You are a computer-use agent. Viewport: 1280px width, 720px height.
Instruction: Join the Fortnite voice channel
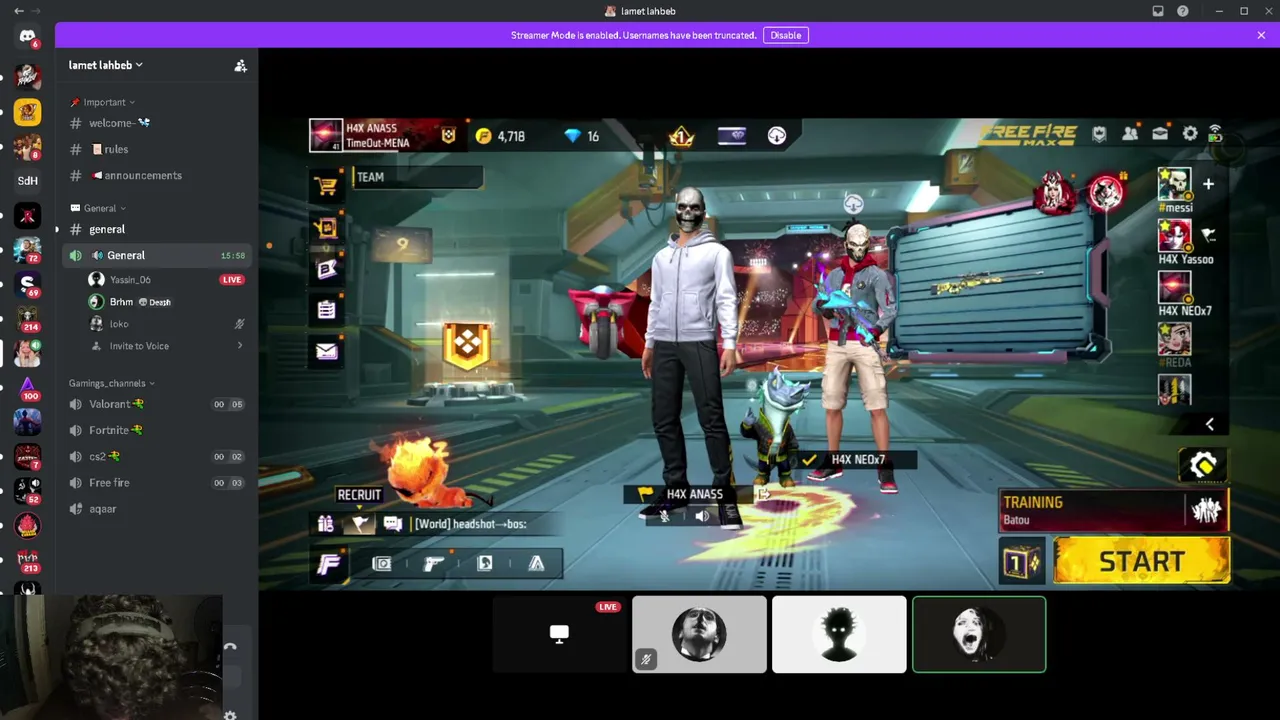tap(155, 430)
